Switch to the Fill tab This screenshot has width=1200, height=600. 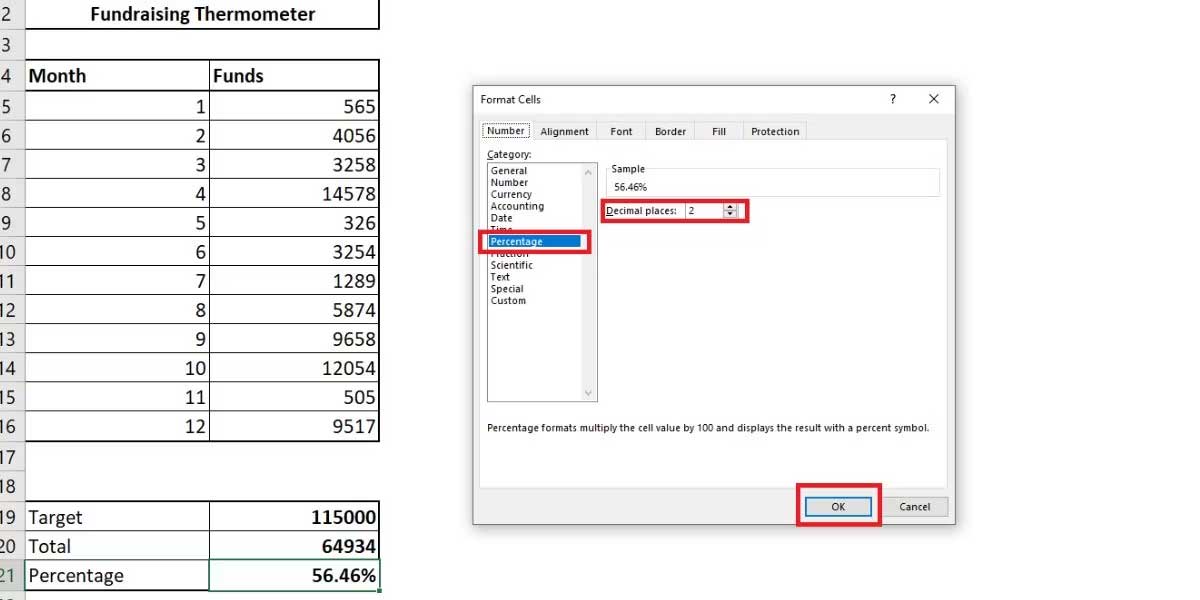pos(717,130)
